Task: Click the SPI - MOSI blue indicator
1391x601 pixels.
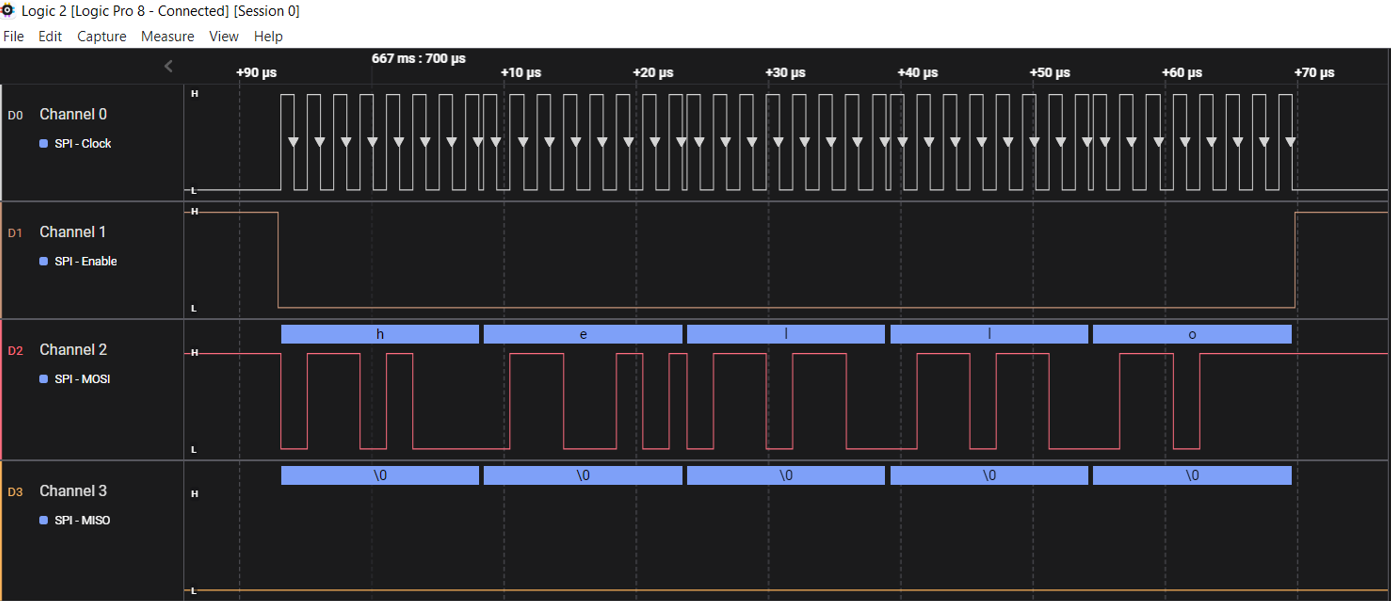Action: pos(43,380)
